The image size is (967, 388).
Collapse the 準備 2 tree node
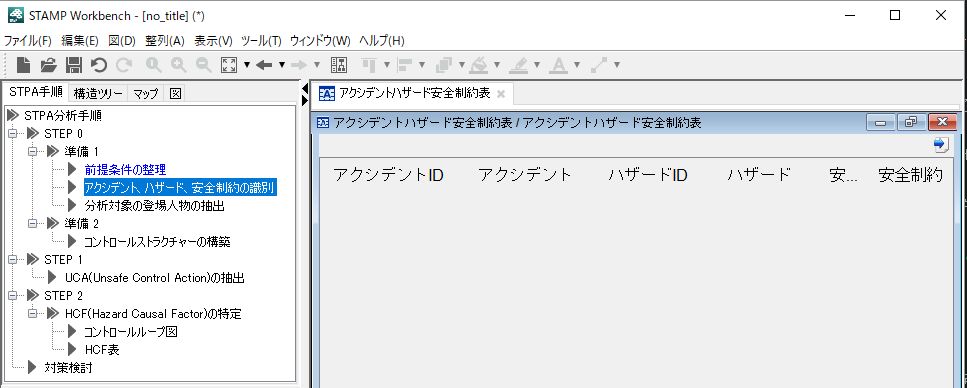click(33, 224)
